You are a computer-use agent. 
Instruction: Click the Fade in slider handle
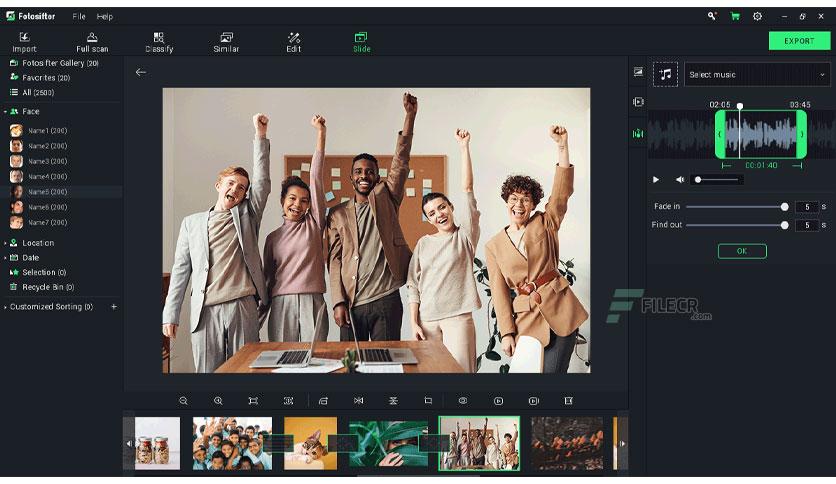click(x=784, y=207)
